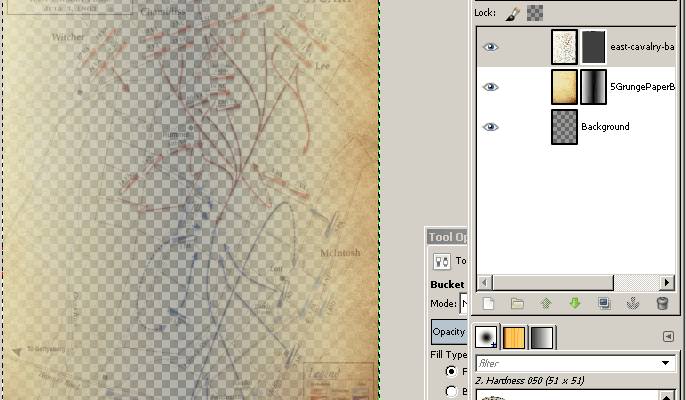Open the brush filter dropdown
Viewport: 686px width, 400px height.
665,363
